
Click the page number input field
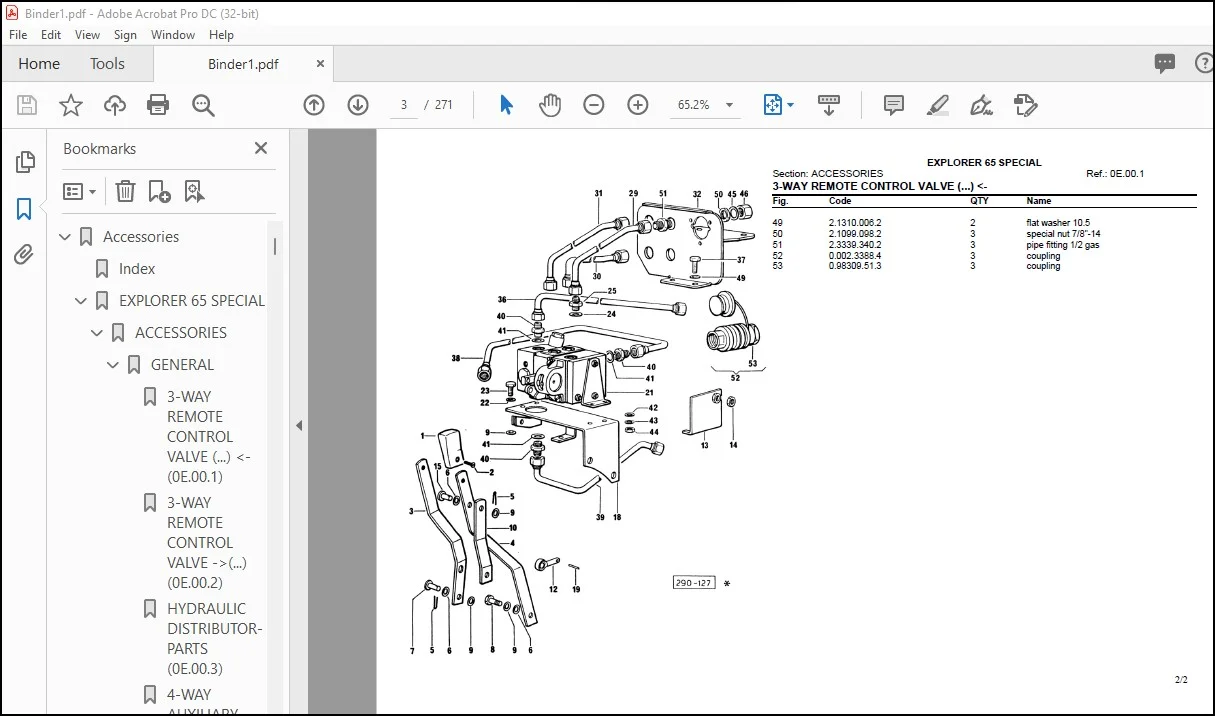[404, 105]
